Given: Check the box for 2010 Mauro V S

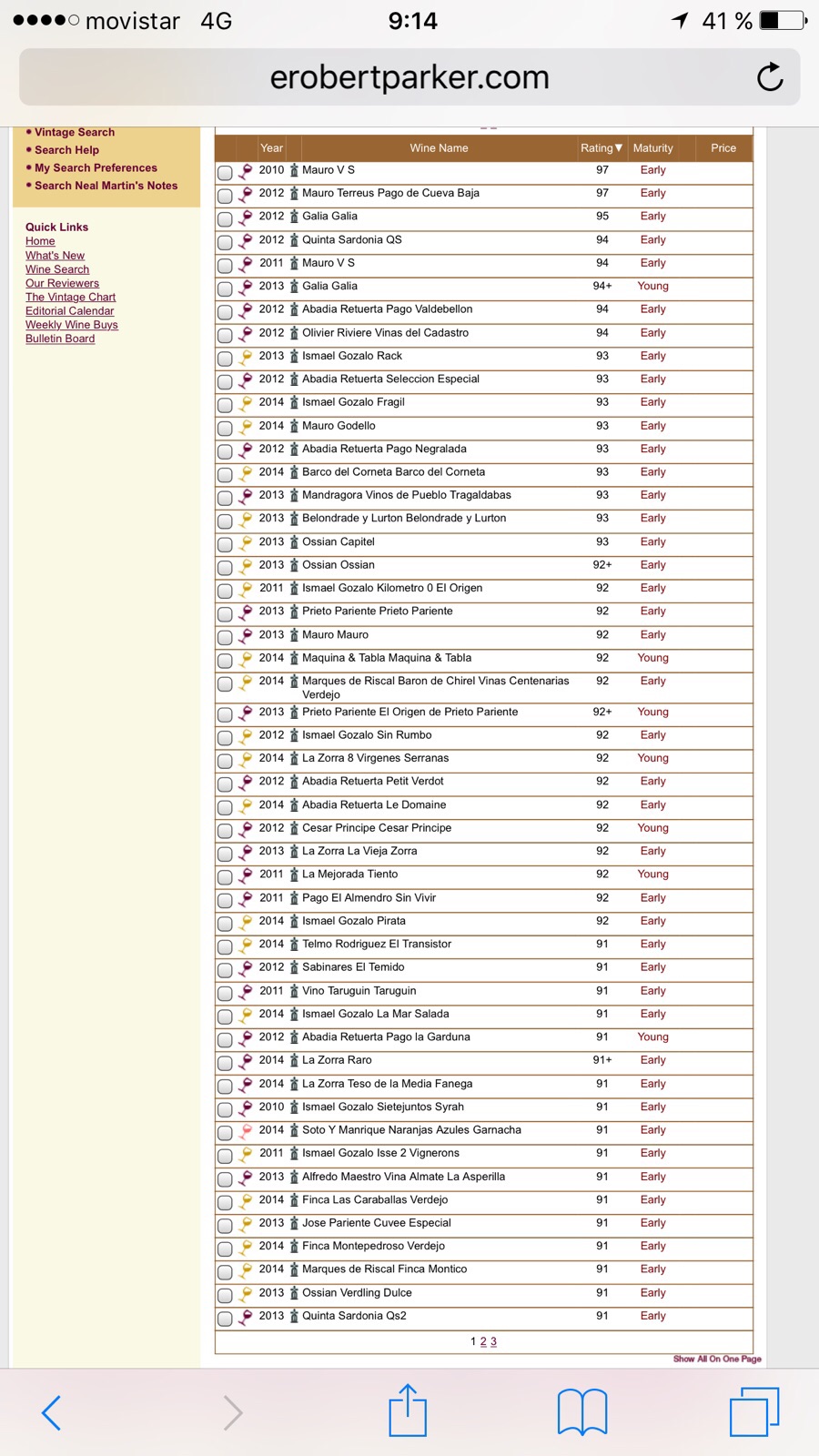Looking at the screenshot, I should pos(225,172).
